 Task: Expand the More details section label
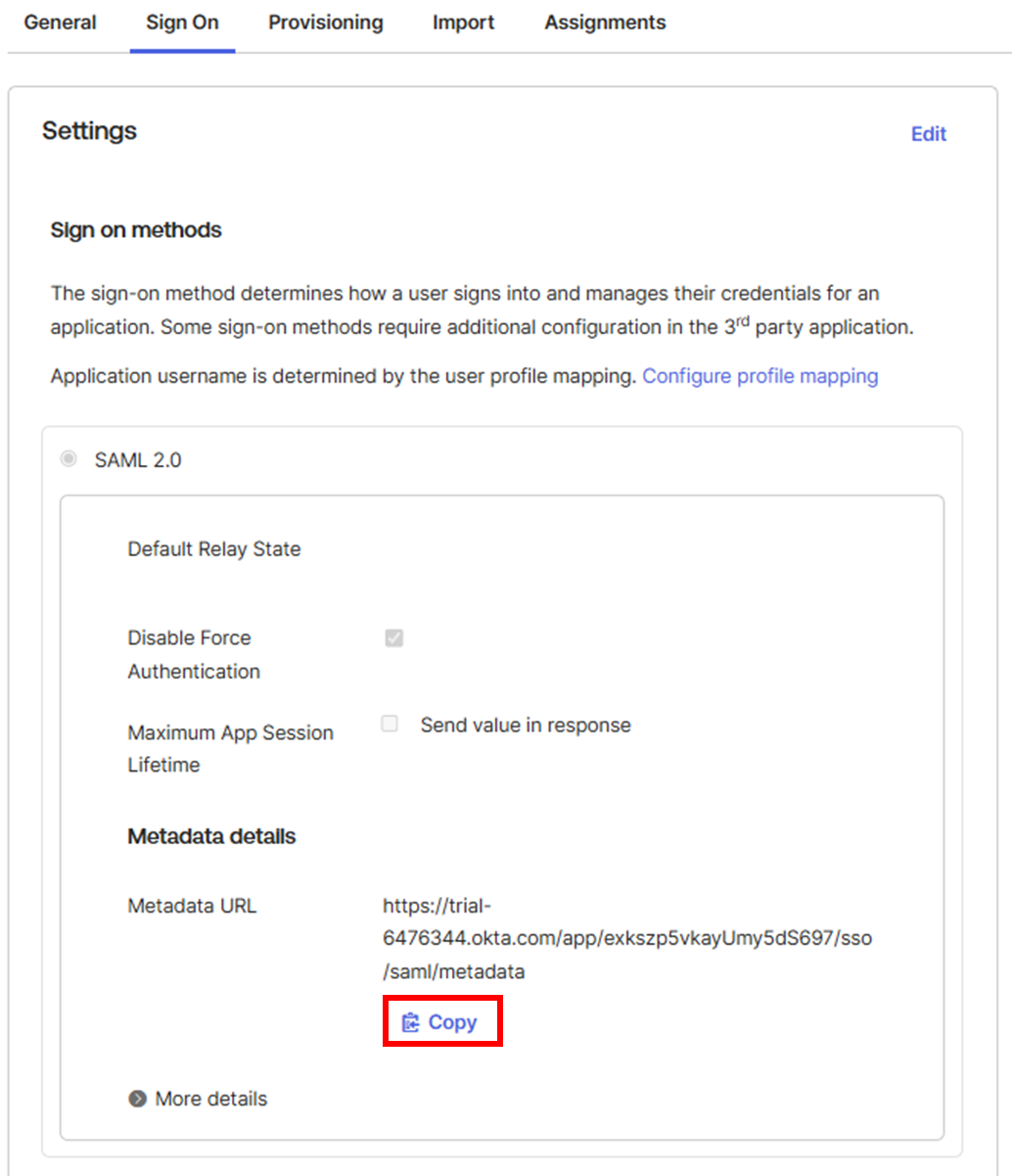click(211, 1099)
